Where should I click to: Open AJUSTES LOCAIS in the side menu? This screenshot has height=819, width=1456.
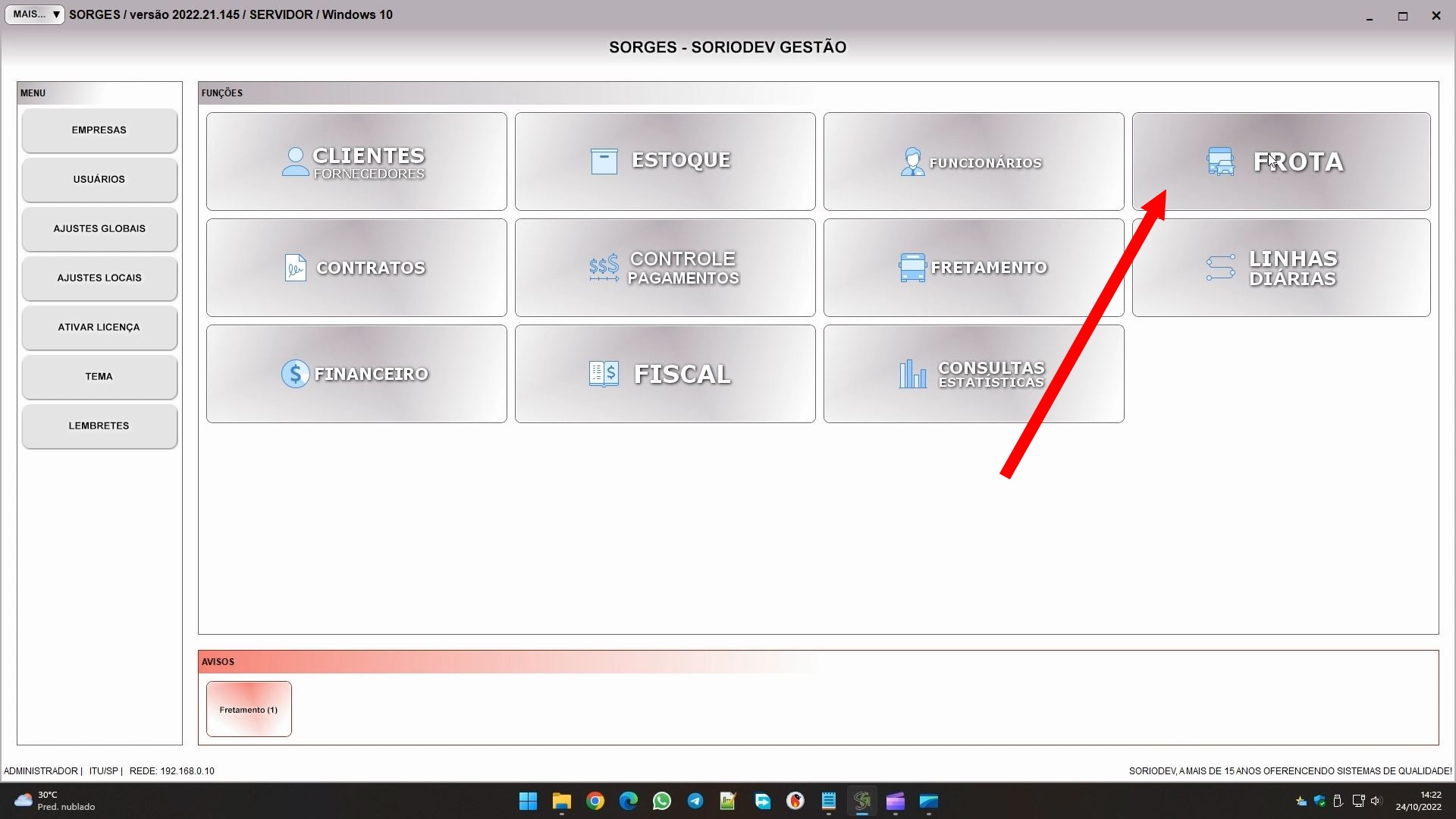(99, 278)
